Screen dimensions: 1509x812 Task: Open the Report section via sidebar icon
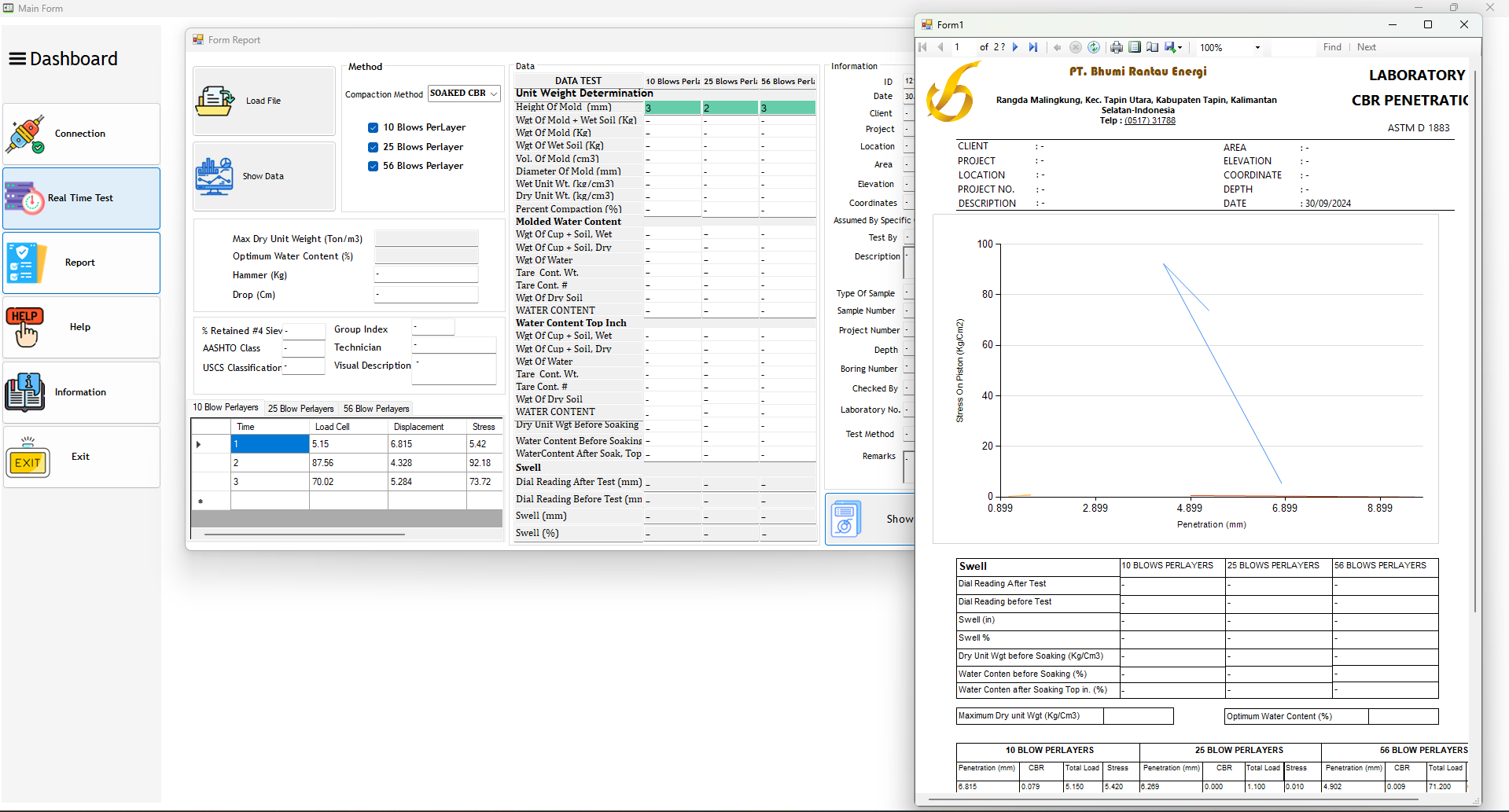25,263
